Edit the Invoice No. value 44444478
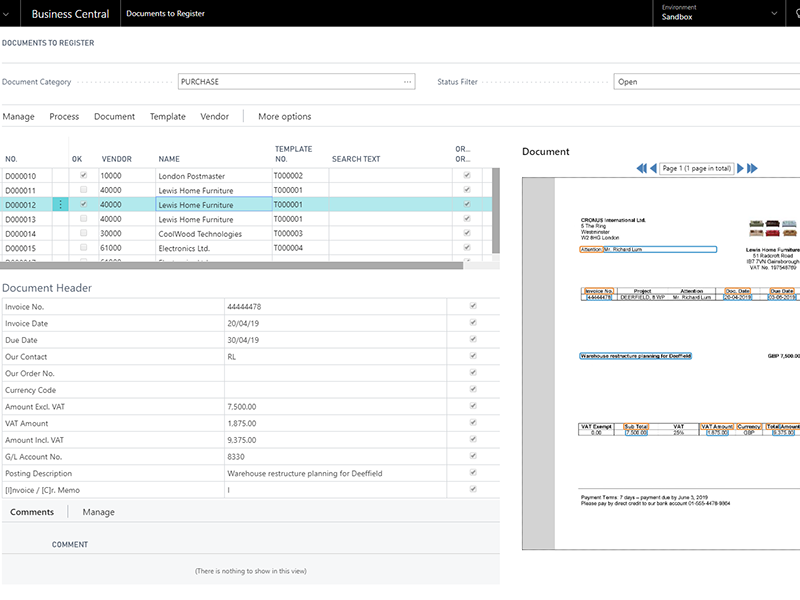 pyautogui.click(x=335, y=307)
